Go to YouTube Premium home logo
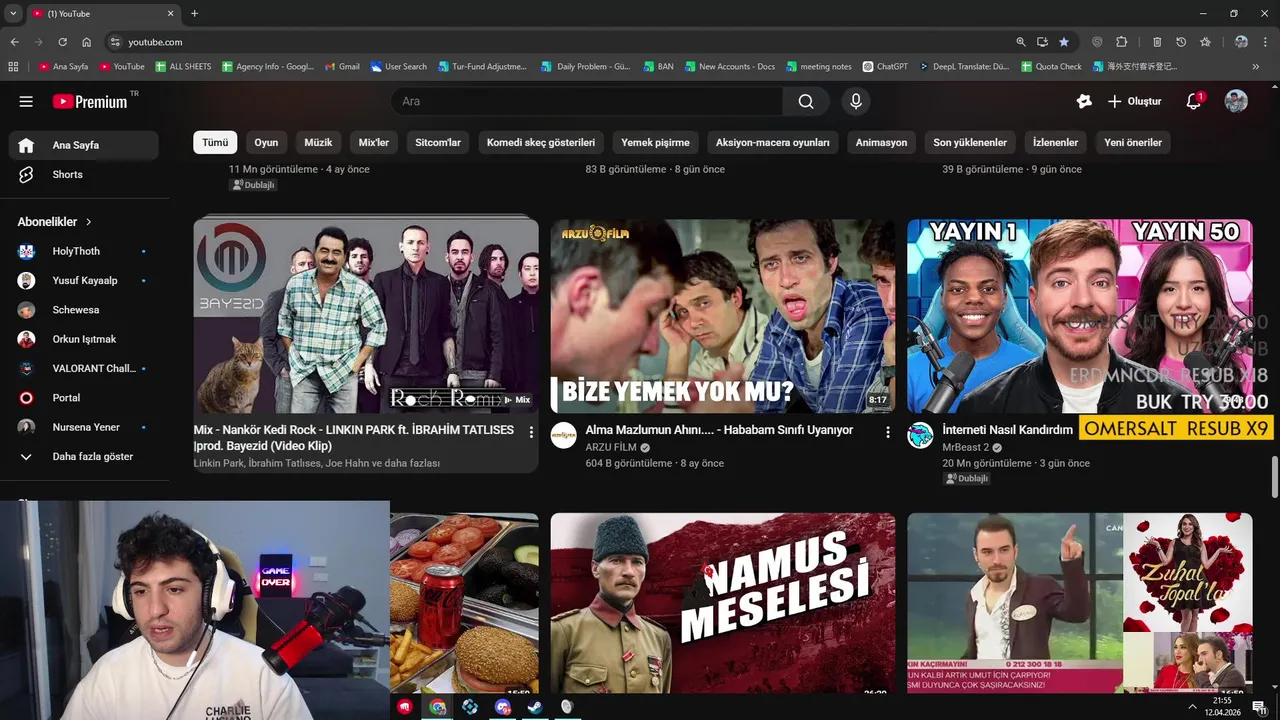1280x720 pixels. click(x=92, y=101)
